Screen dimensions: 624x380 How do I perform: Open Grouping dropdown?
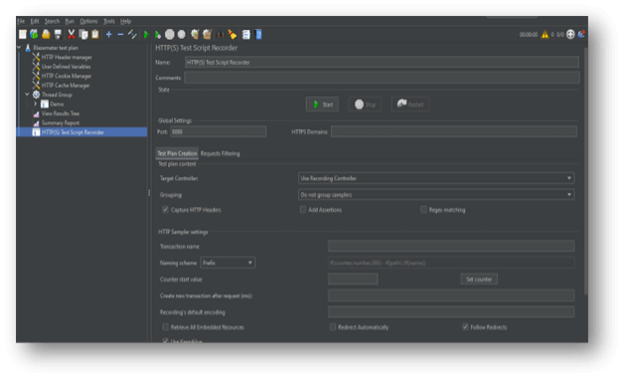click(x=436, y=195)
